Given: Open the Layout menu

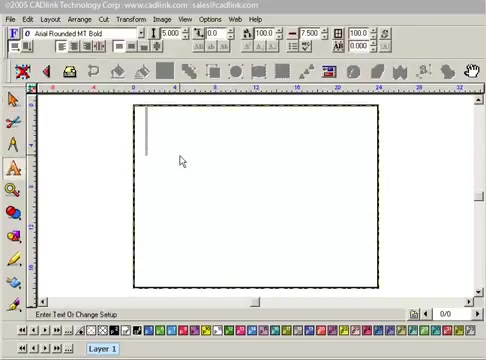Looking at the screenshot, I should click(50, 19).
